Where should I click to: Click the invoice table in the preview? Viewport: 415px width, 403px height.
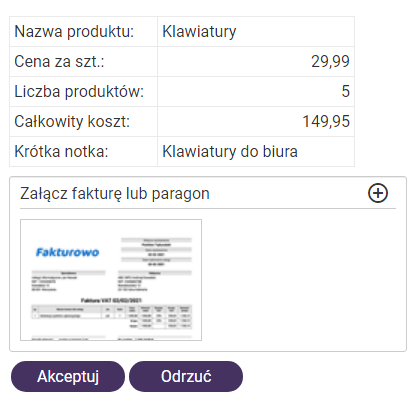tap(112, 317)
